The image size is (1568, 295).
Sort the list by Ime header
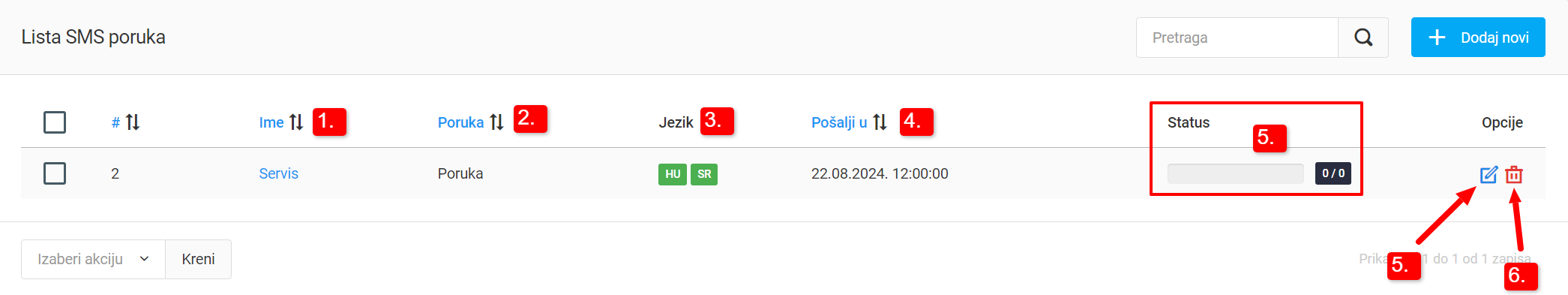[x=271, y=122]
